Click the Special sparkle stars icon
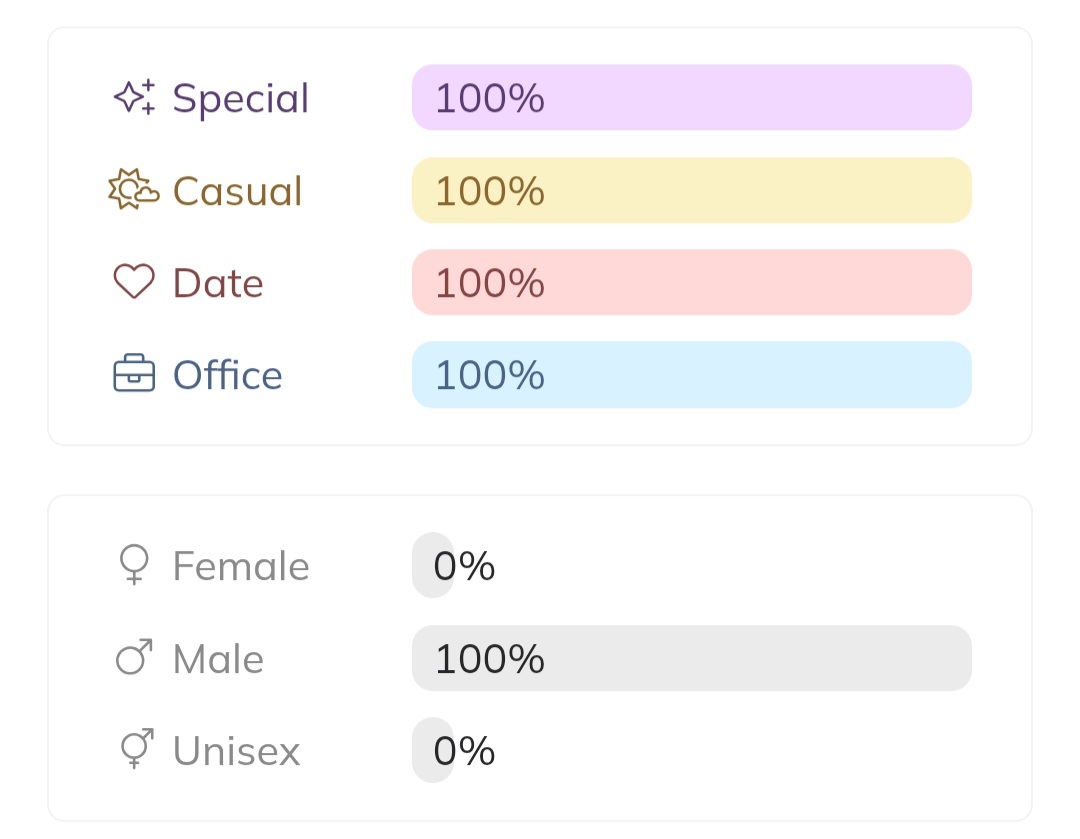 pos(134,97)
